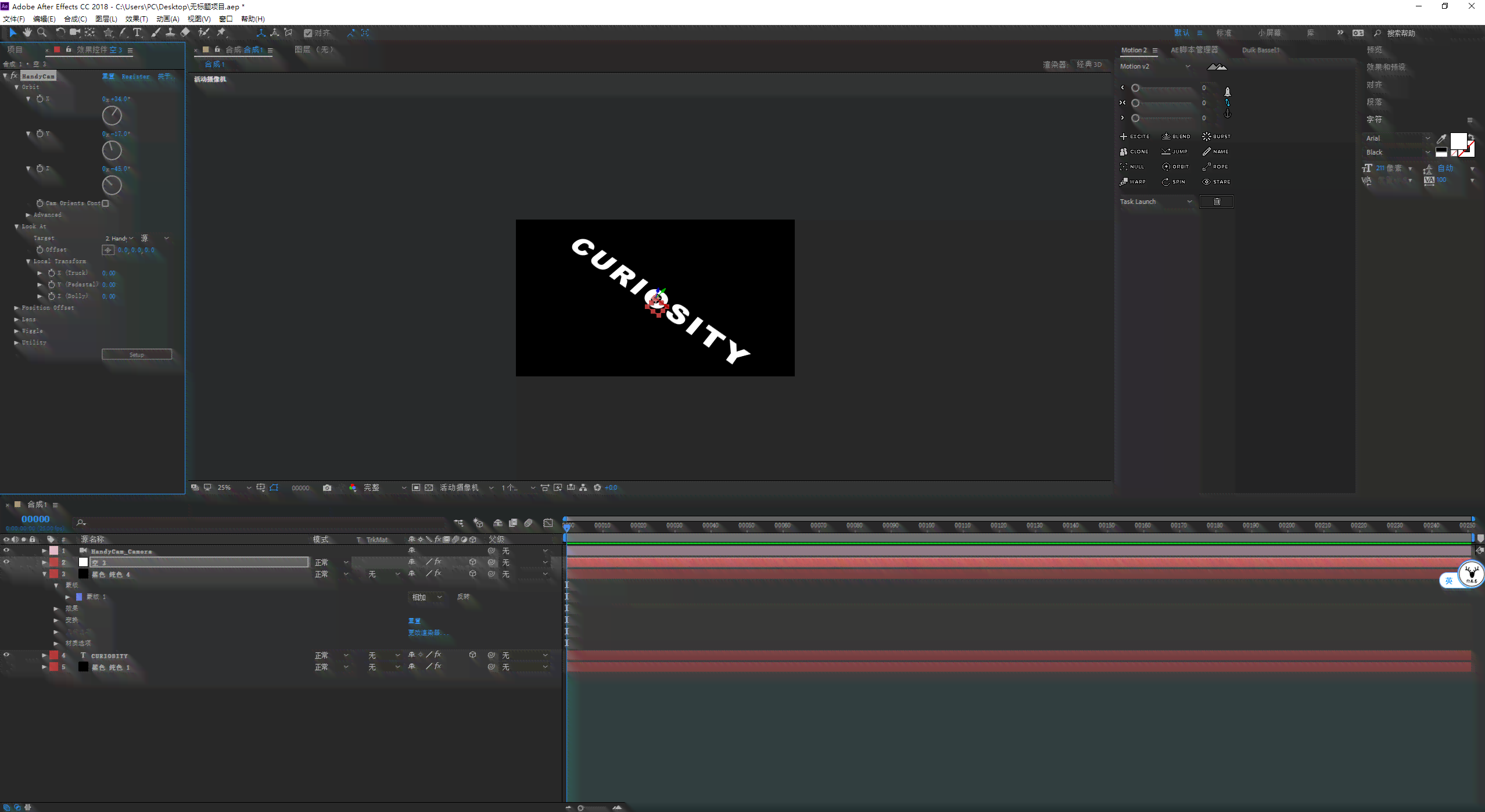Select the Clone Stamp tool

(x=170, y=33)
